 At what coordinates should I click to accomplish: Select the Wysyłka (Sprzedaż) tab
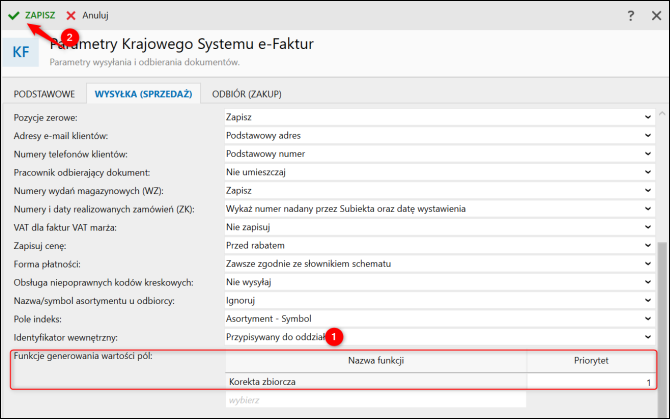coord(143,94)
